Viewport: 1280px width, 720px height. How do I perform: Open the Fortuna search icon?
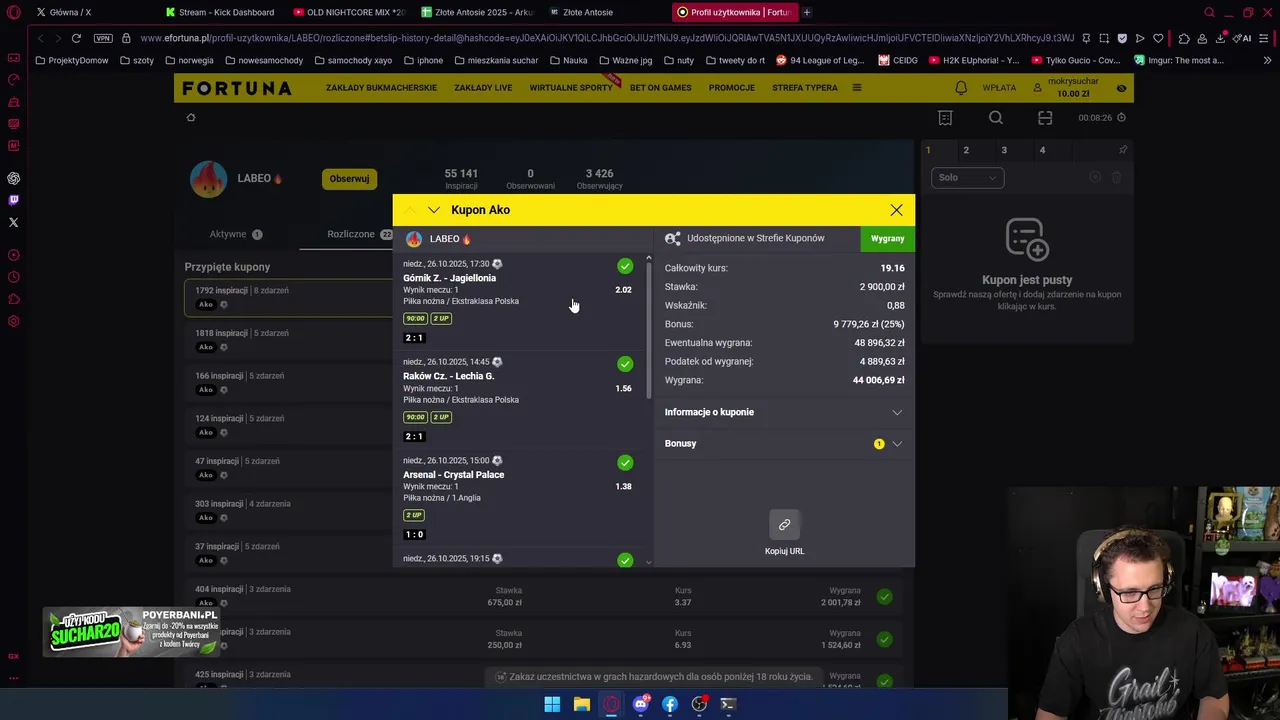click(x=995, y=118)
